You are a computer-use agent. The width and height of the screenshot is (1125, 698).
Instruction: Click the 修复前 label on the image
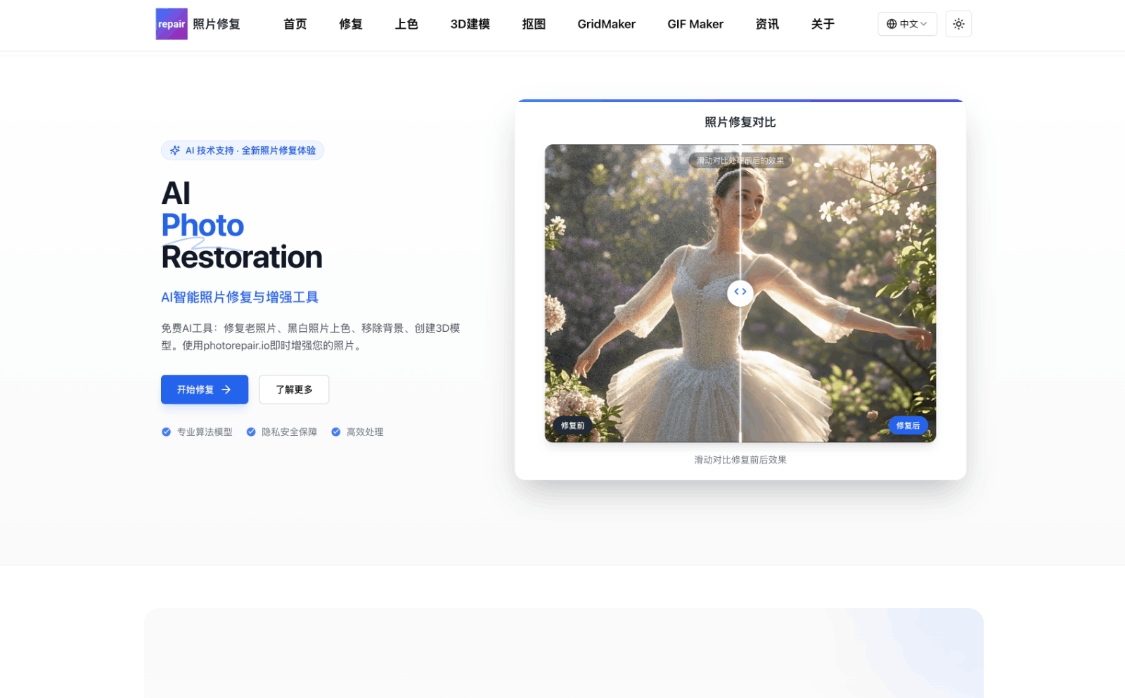tap(570, 425)
